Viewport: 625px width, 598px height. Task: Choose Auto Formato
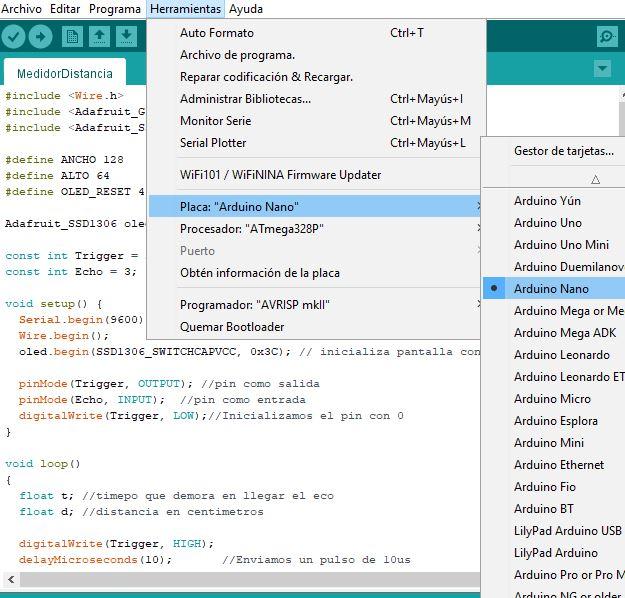314,33
